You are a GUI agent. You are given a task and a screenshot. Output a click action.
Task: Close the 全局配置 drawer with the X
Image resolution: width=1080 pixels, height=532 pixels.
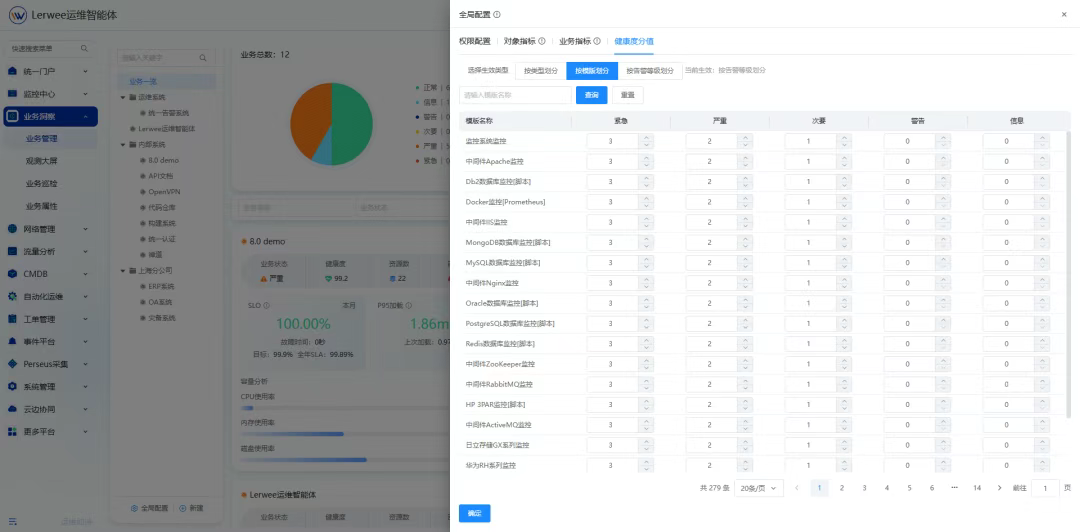[1063, 15]
